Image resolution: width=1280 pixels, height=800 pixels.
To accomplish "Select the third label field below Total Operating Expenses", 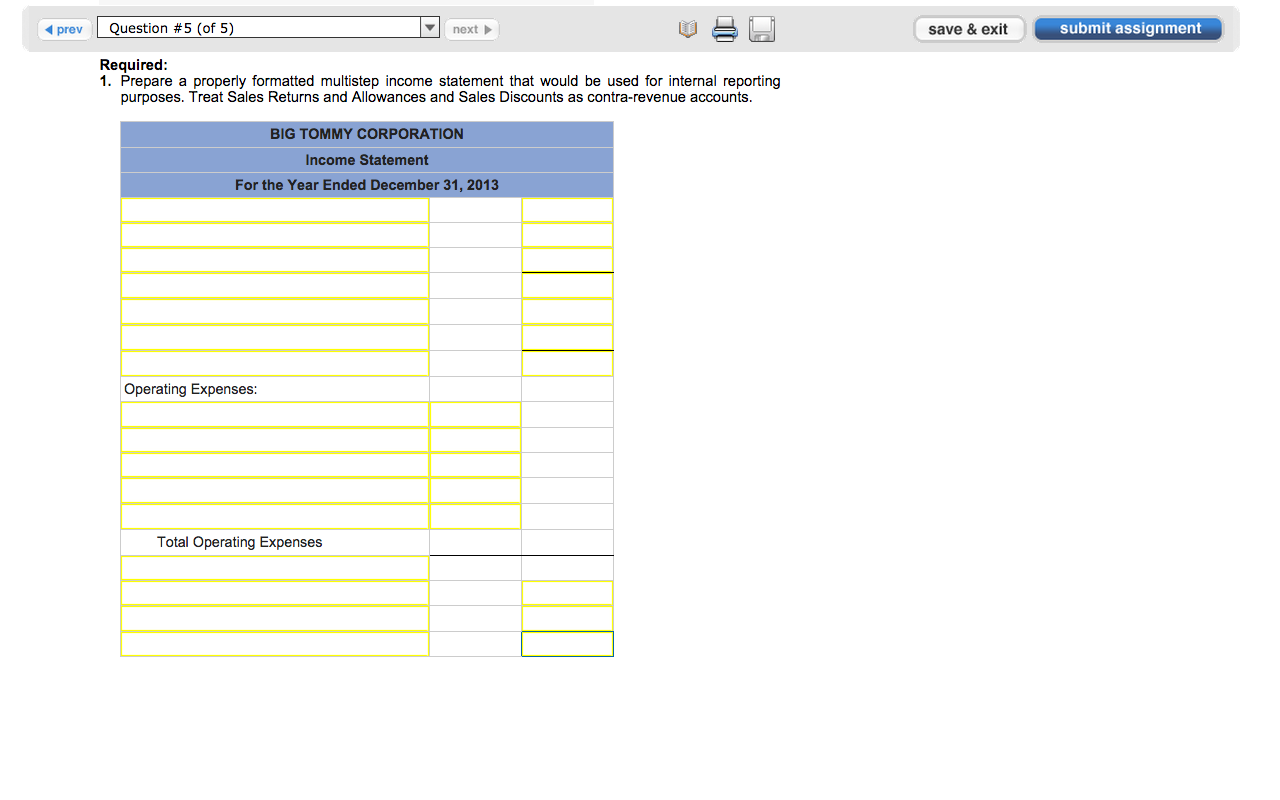I will (x=275, y=619).
